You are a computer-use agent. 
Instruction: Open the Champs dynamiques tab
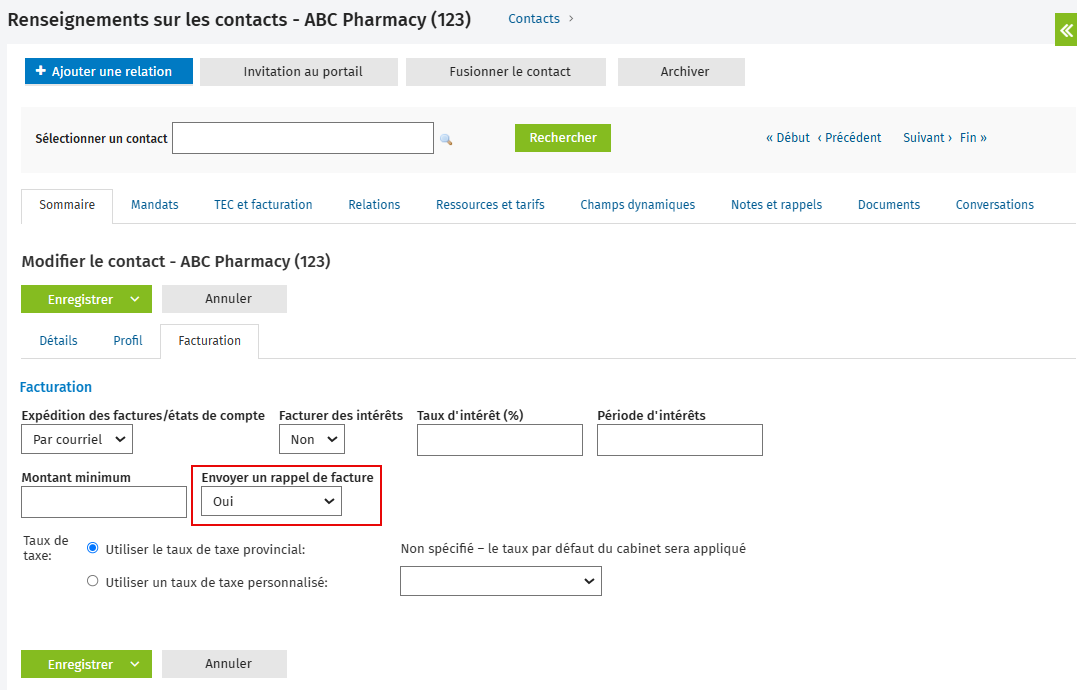click(x=637, y=205)
